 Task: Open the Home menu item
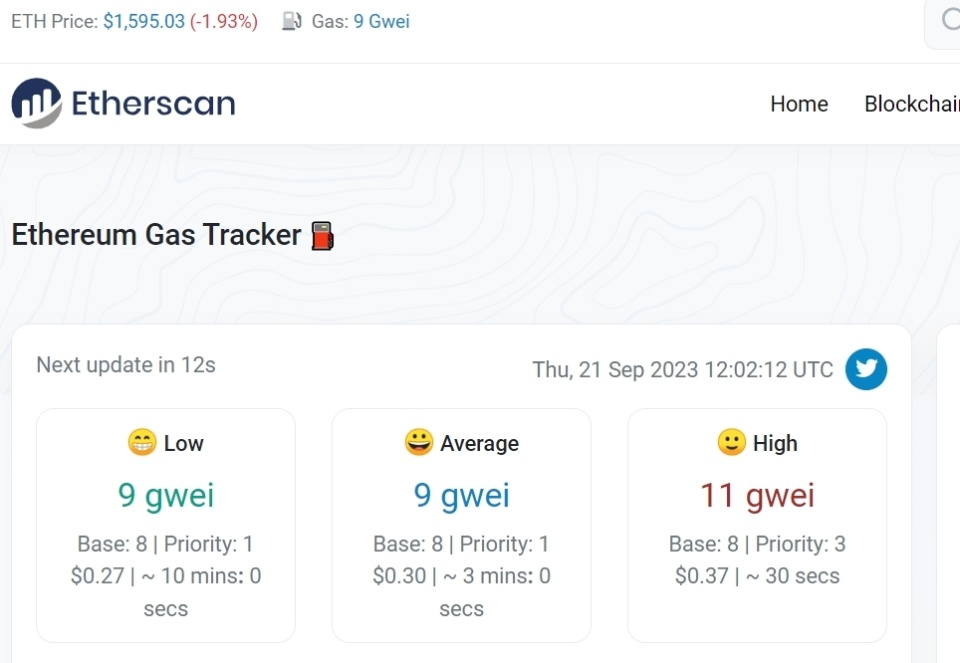pyautogui.click(x=799, y=104)
